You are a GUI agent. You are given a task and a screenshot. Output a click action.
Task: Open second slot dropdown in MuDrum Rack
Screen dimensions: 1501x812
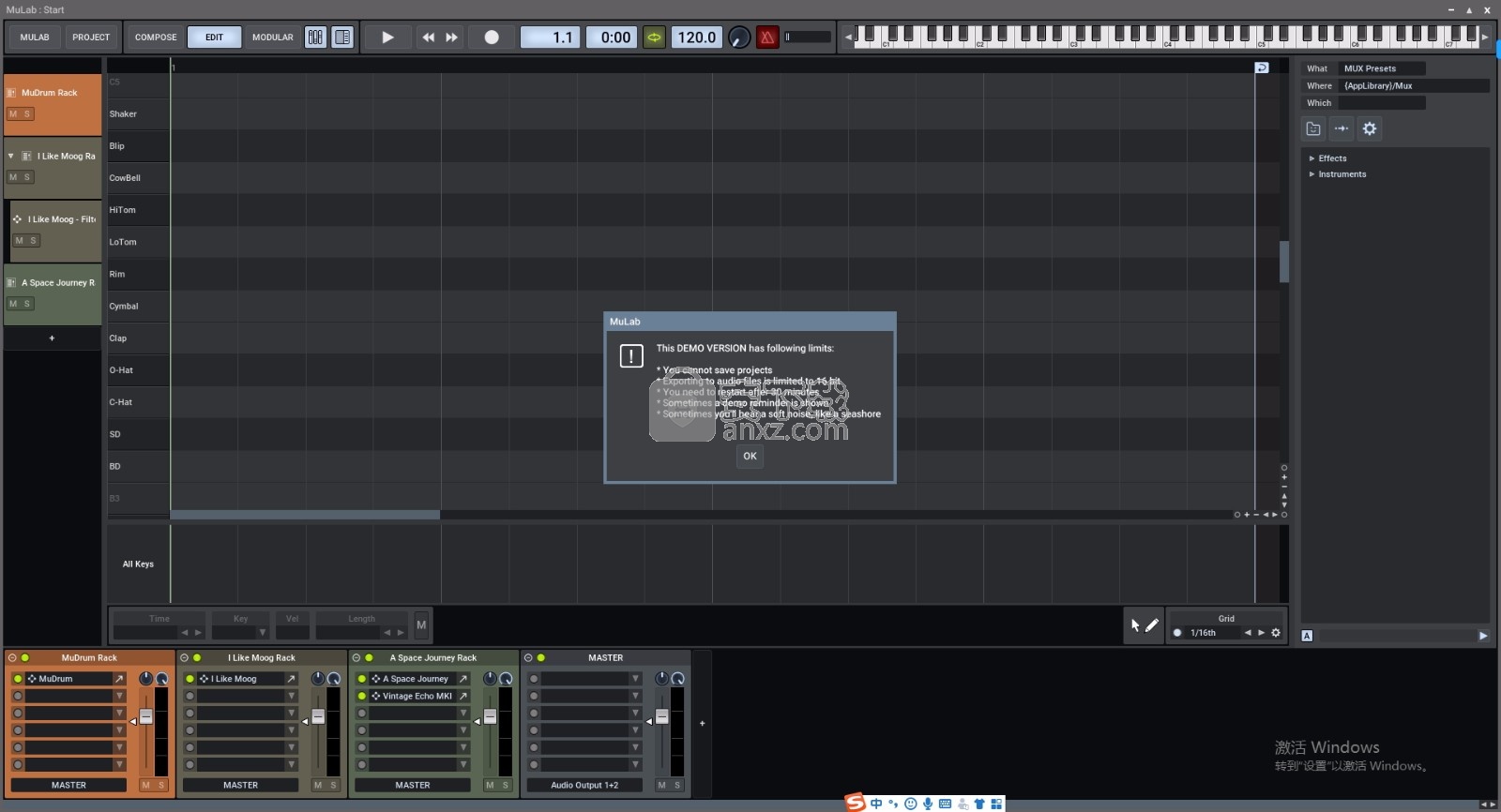coord(119,696)
